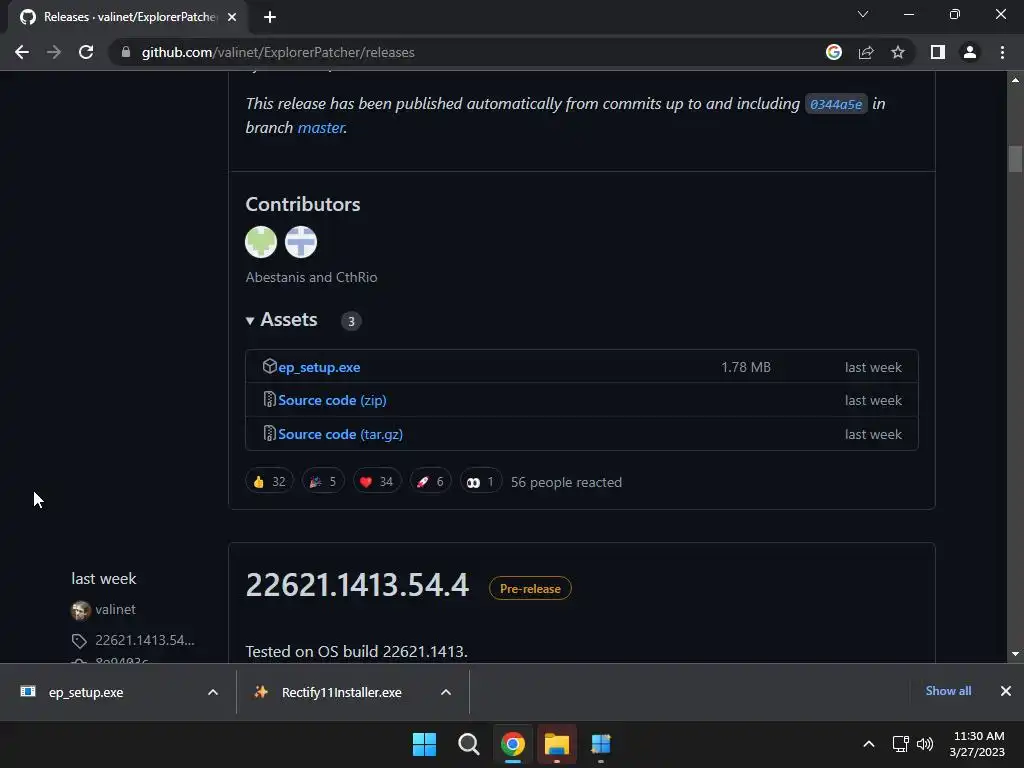The image size is (1024, 768).
Task: Open the CthRio contributor avatar
Action: pyautogui.click(x=301, y=242)
